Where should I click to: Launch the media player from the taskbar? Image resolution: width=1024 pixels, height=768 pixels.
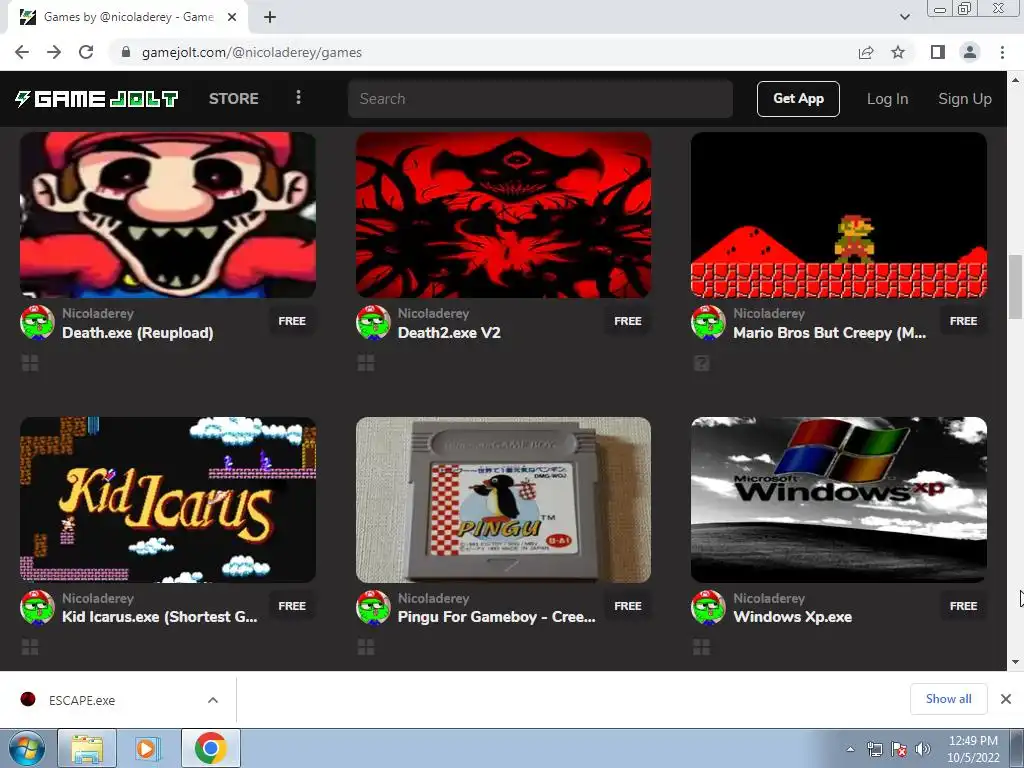[147, 748]
